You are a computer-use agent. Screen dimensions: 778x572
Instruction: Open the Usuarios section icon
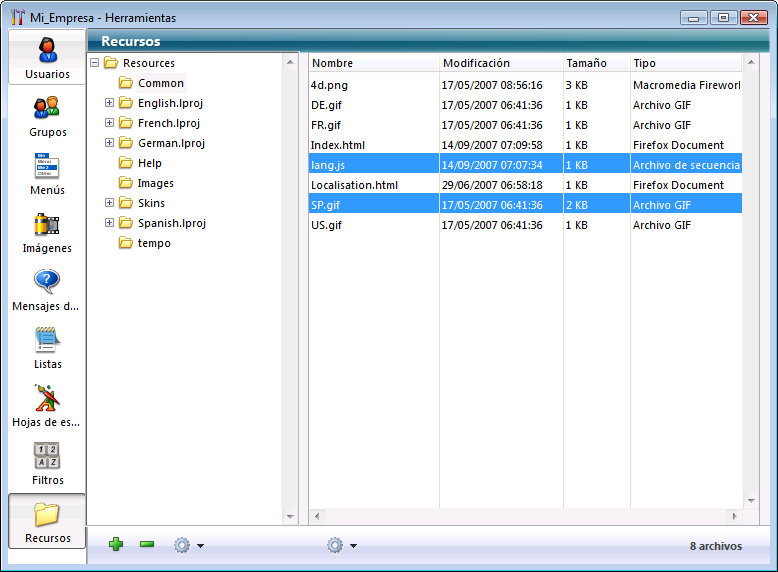click(x=47, y=50)
